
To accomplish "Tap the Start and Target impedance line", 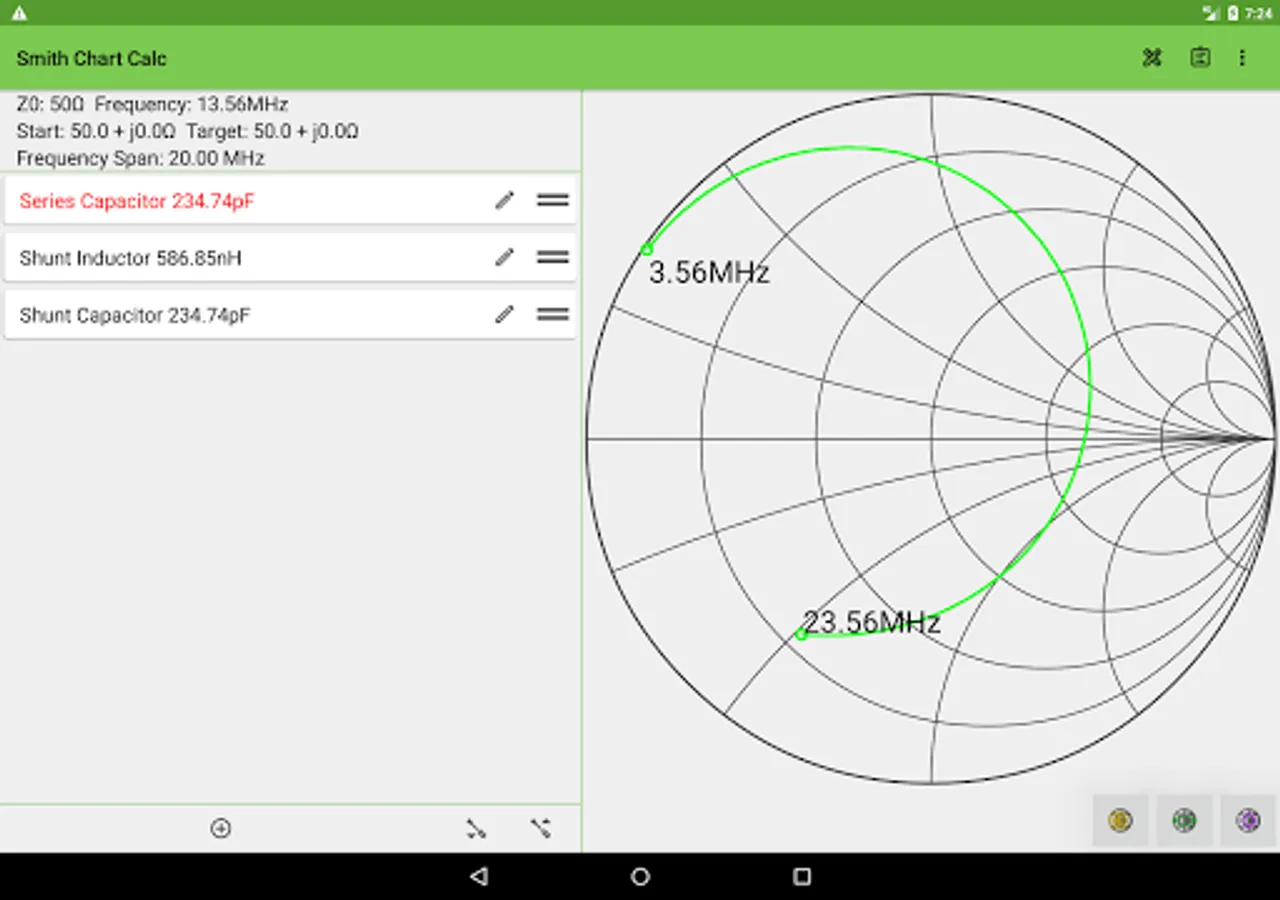I will click(188, 131).
